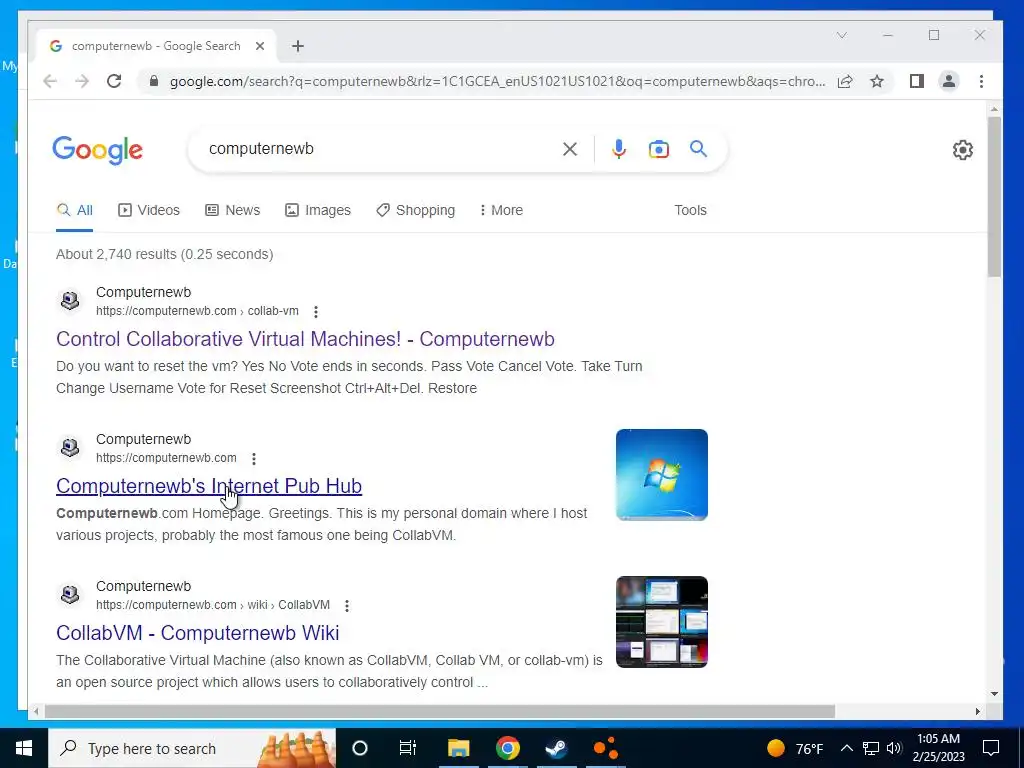
Task: Open the Windows Start menu
Action: [24, 748]
